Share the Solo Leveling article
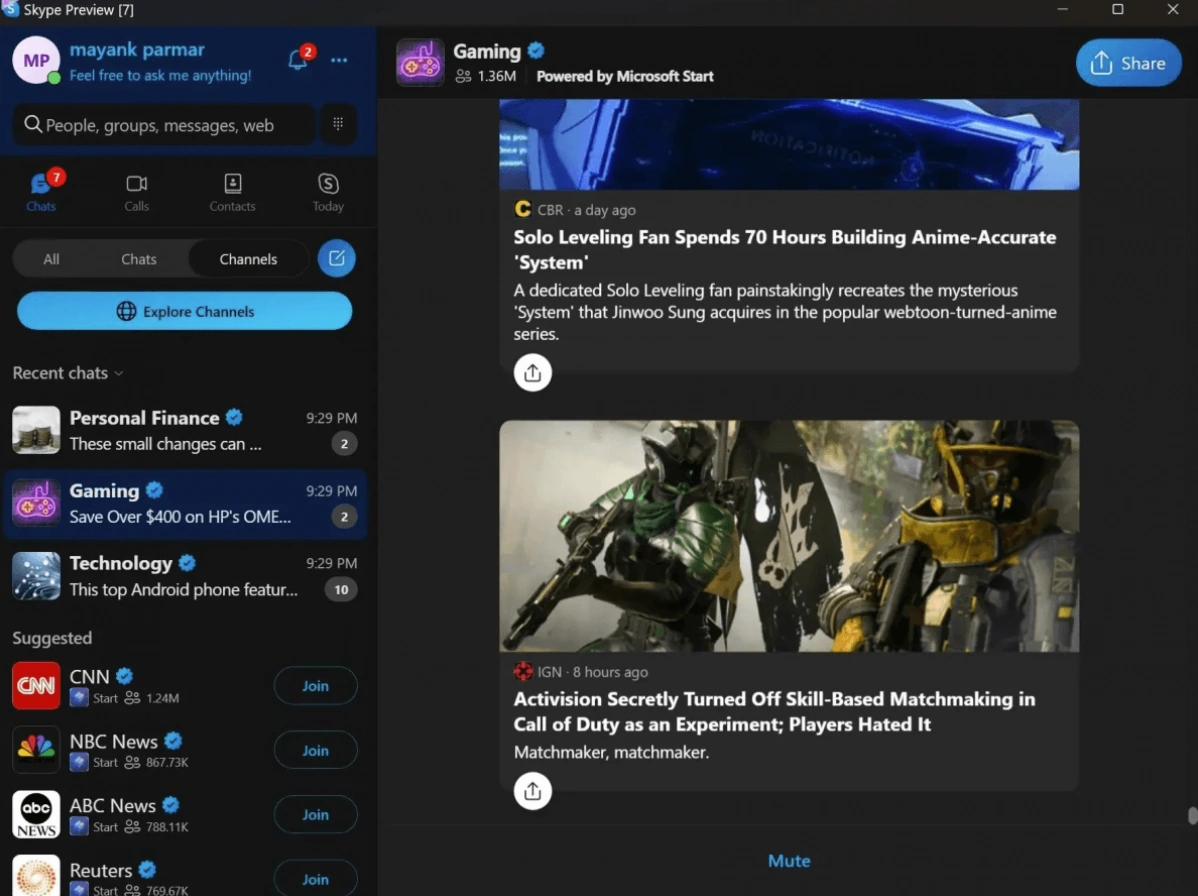 (x=532, y=373)
